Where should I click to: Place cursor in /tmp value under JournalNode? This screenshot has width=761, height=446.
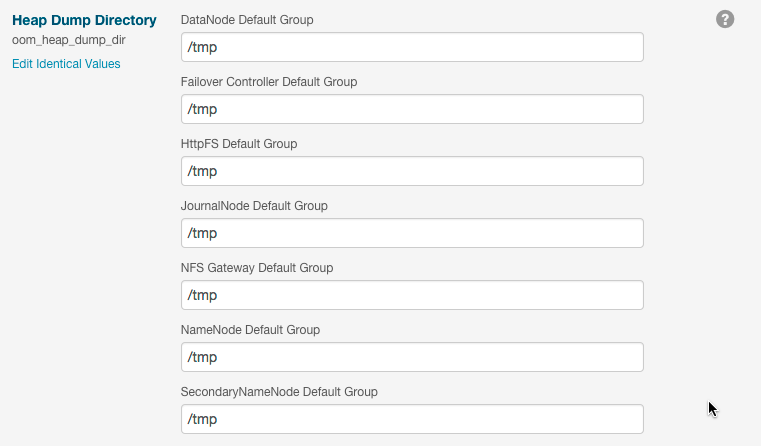pos(203,233)
